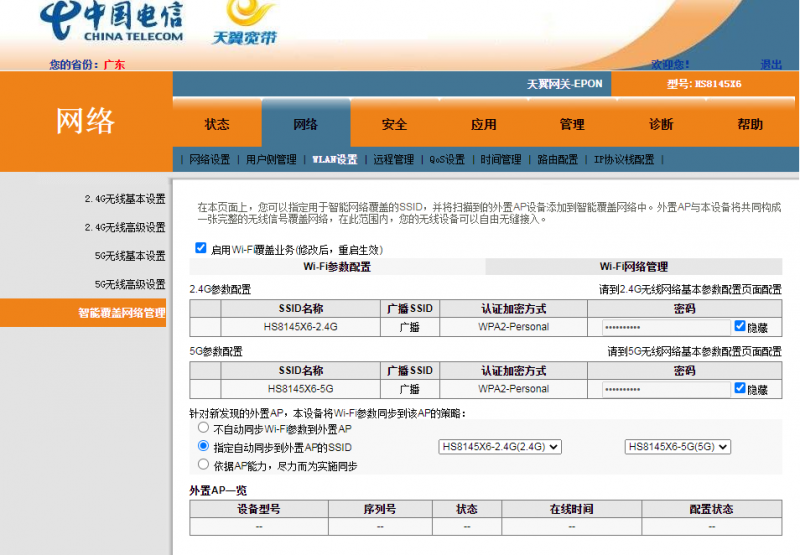Click the China Telecom logo
The height and width of the screenshot is (555, 800).
tap(112, 24)
